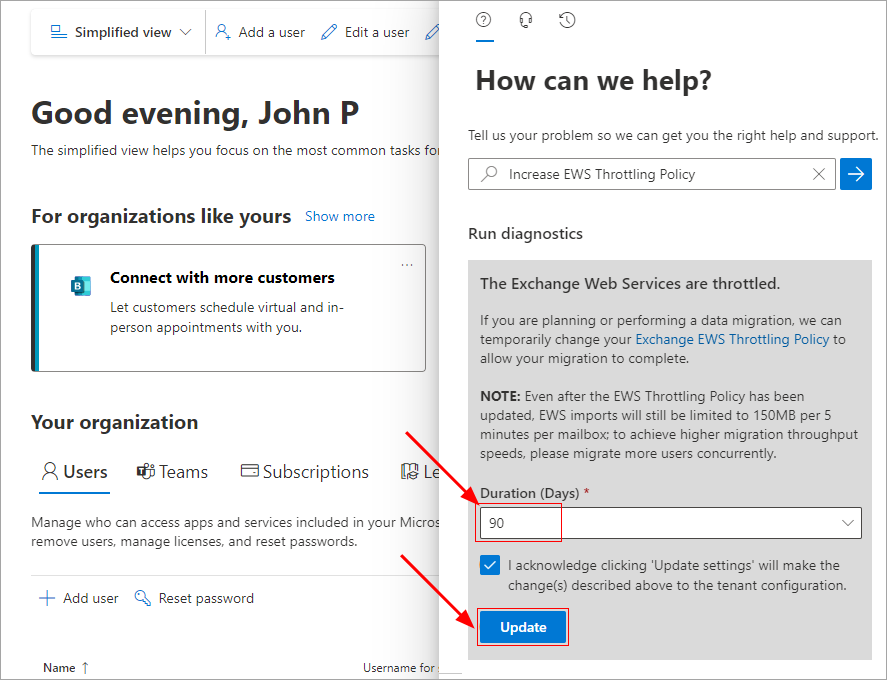Open the headset support contact icon
The width and height of the screenshot is (887, 680).
(526, 20)
